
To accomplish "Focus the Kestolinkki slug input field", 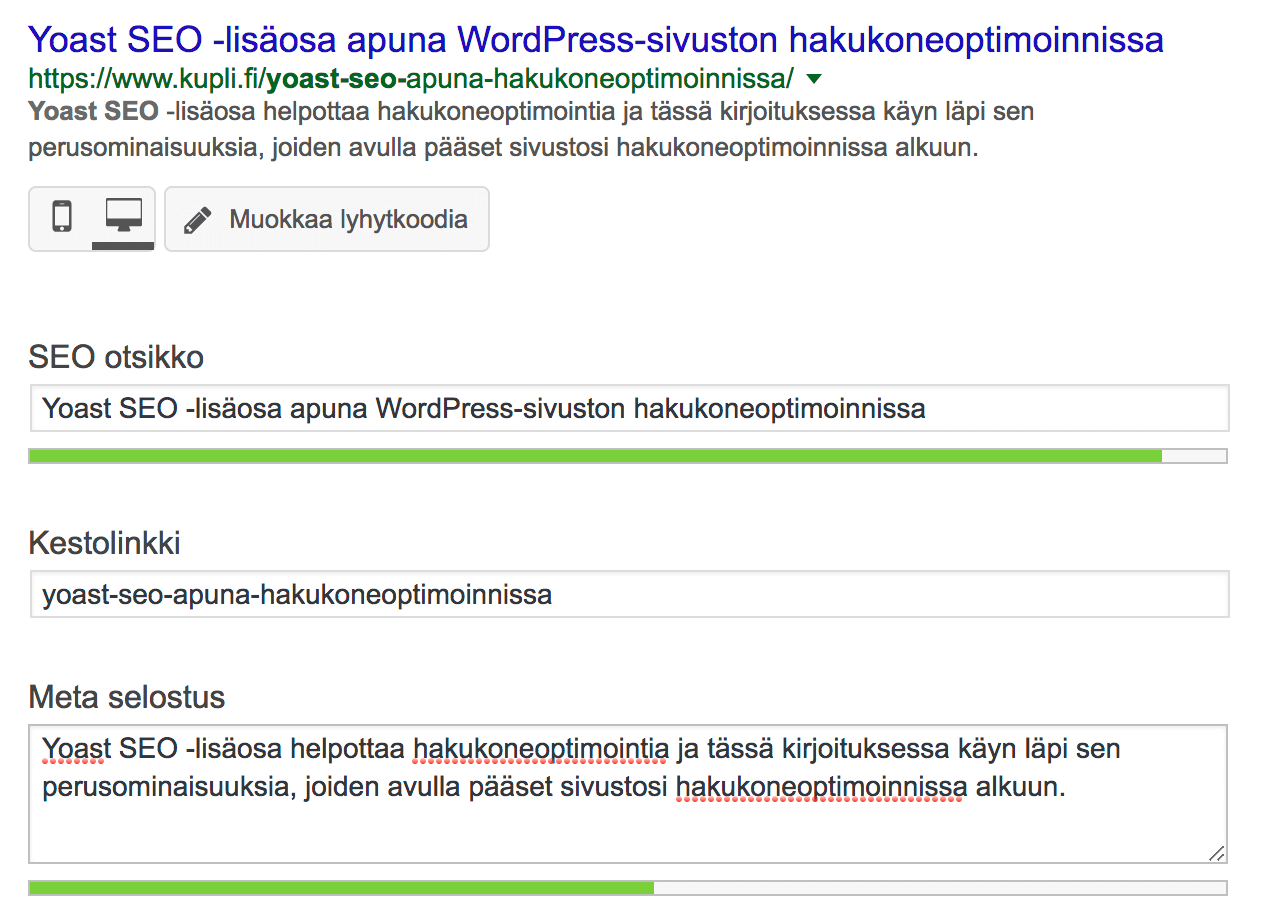I will point(629,595).
